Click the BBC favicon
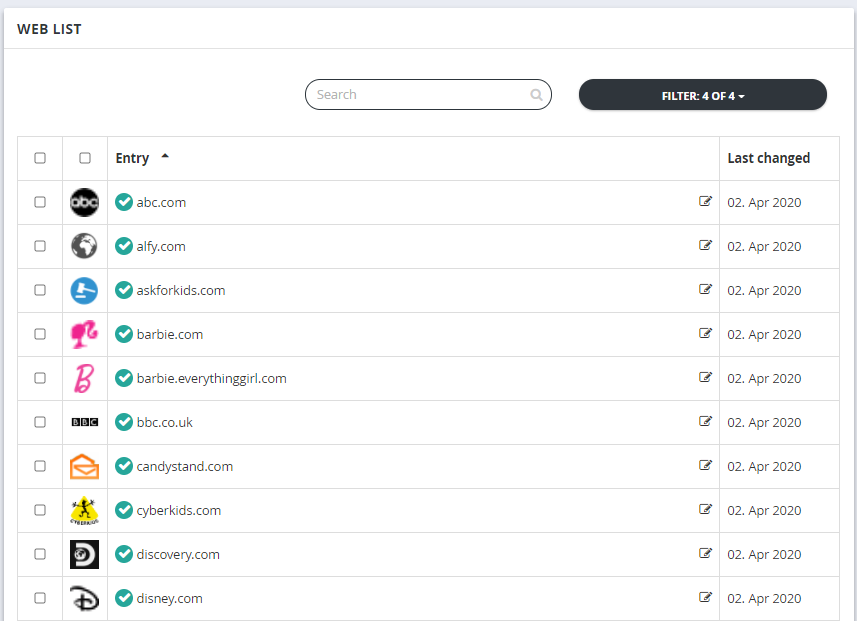 coord(84,422)
